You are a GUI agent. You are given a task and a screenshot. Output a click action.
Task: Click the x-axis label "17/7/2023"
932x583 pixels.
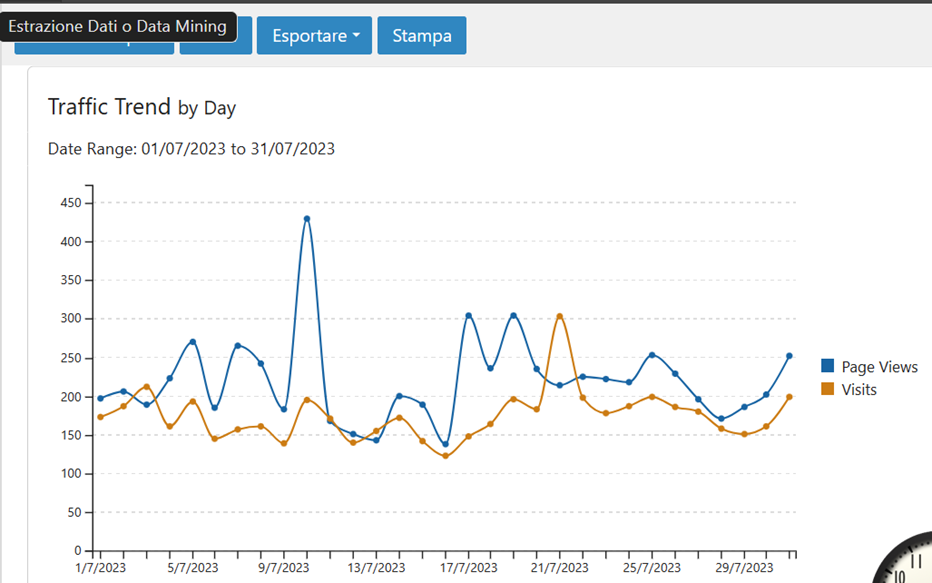tap(468, 568)
